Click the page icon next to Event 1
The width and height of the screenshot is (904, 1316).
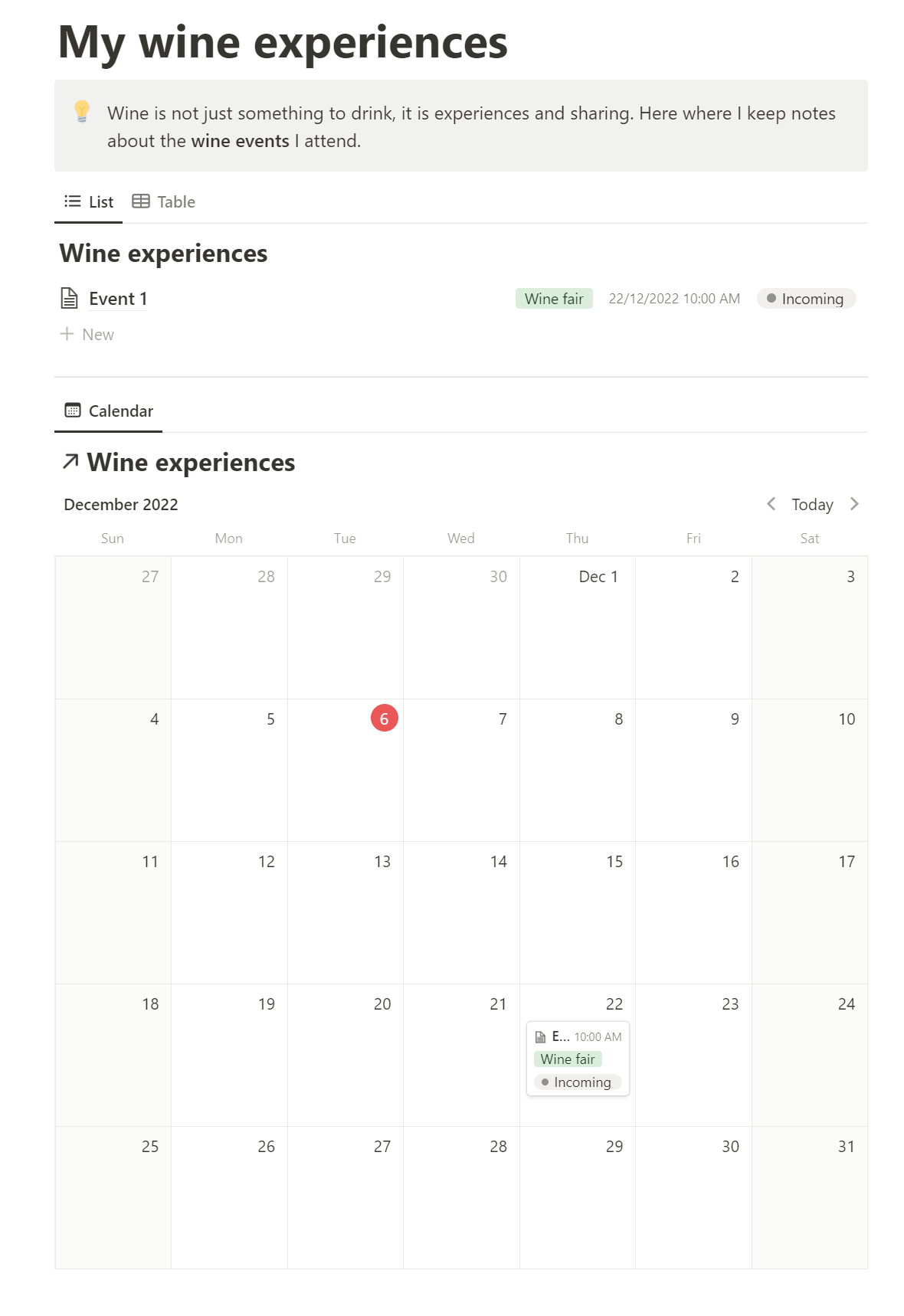click(x=69, y=298)
